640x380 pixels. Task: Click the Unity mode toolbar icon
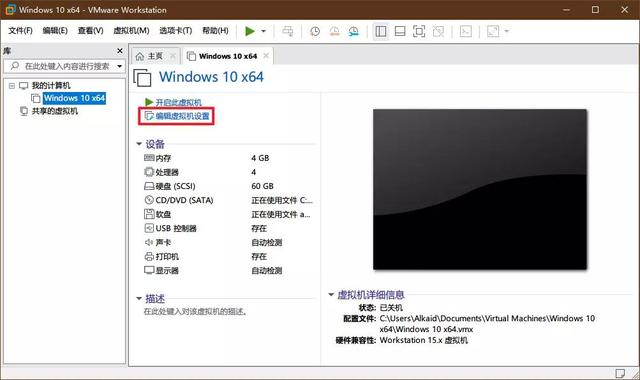(438, 31)
